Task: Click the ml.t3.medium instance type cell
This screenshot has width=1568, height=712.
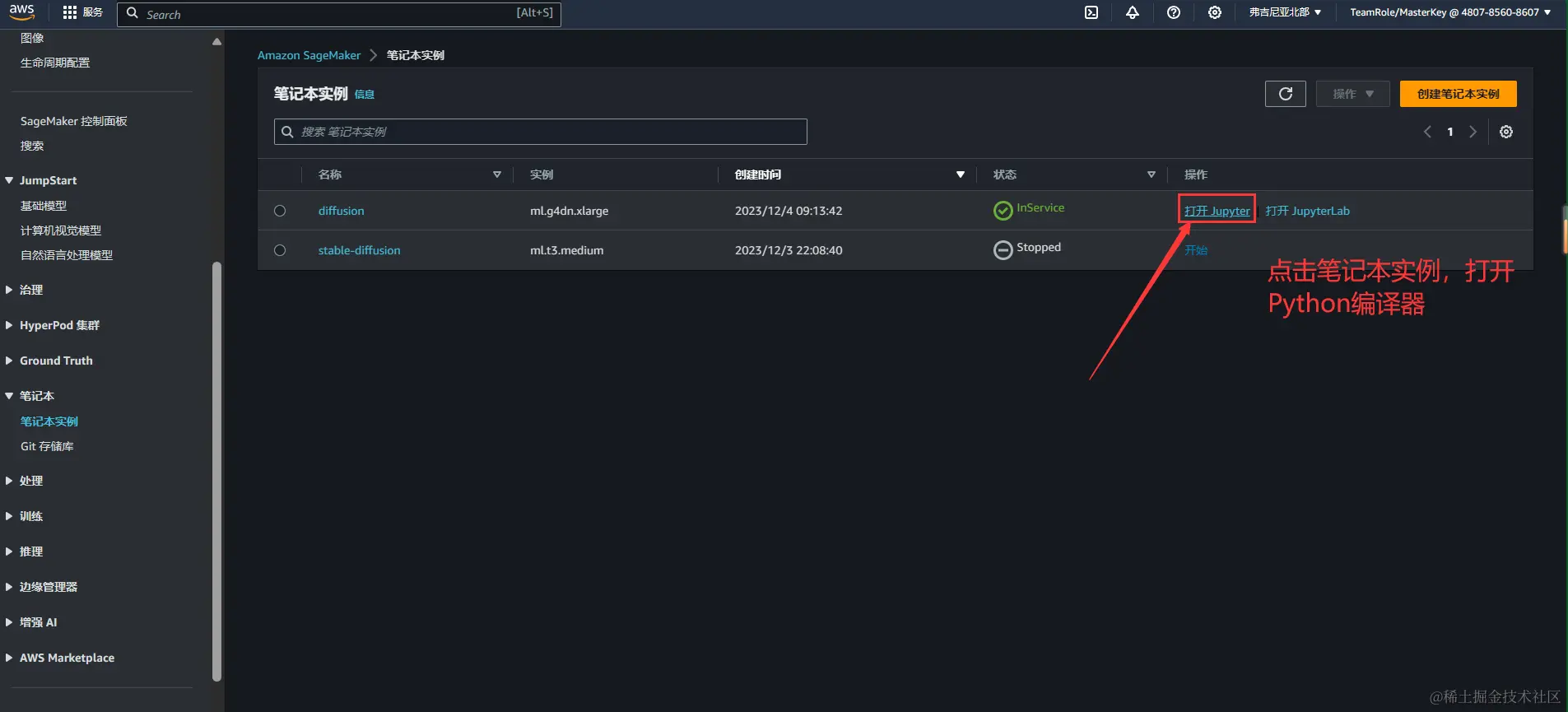Action: click(x=567, y=250)
